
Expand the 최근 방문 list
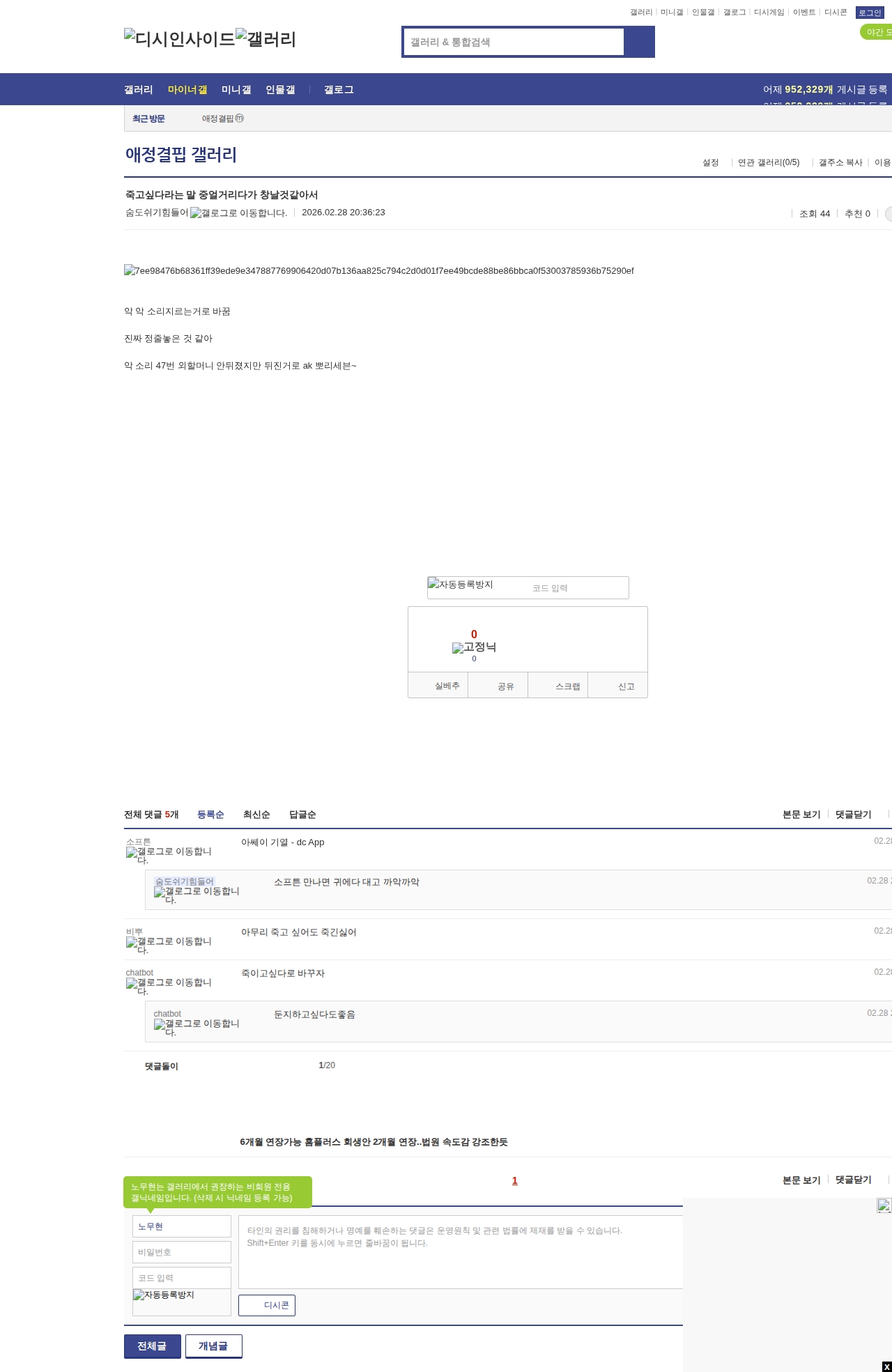(148, 118)
